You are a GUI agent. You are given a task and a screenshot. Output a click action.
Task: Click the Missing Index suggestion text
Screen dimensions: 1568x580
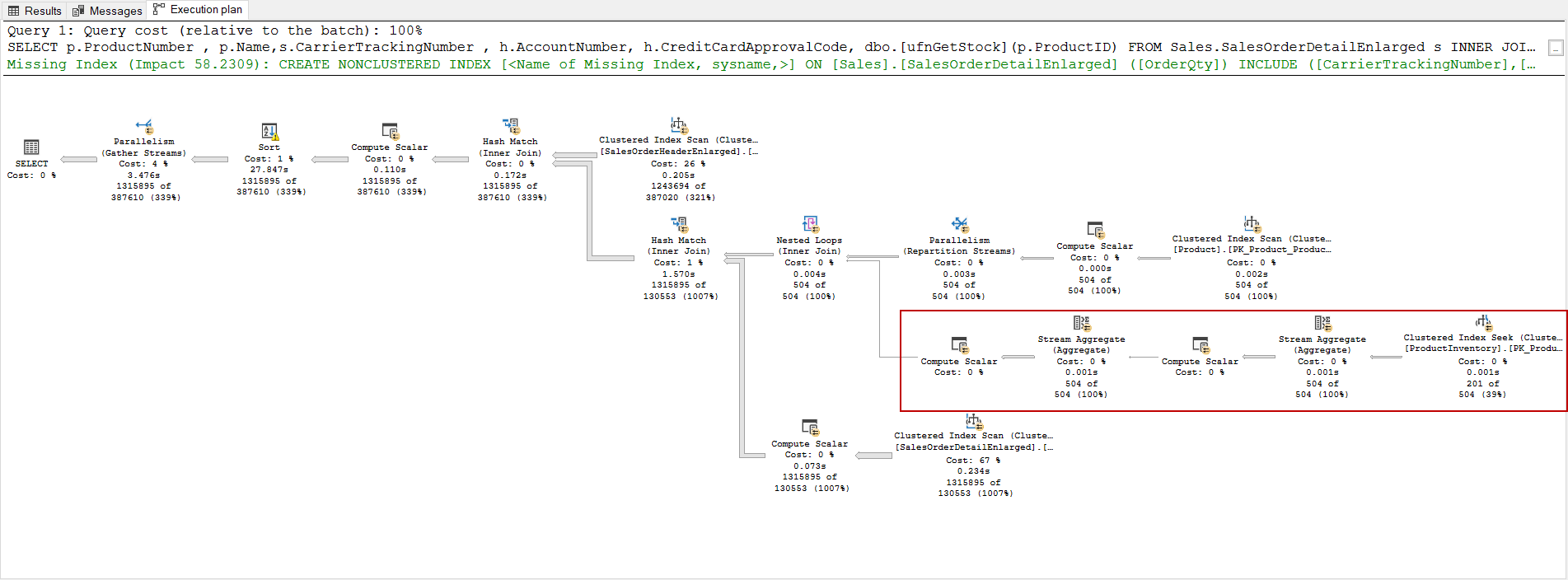click(771, 64)
